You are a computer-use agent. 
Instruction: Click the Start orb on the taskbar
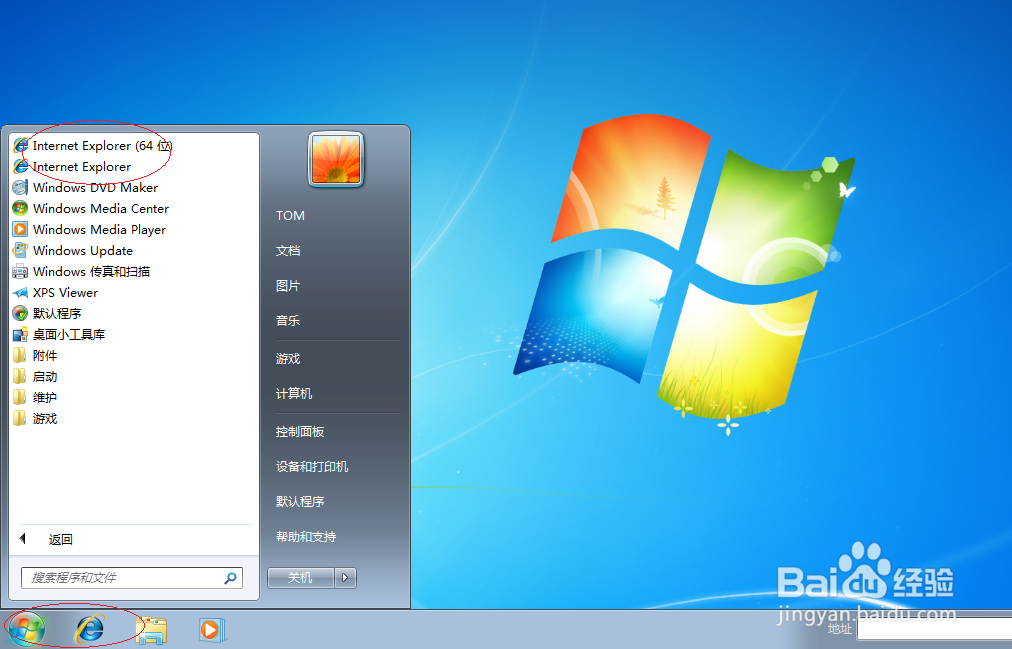27,630
